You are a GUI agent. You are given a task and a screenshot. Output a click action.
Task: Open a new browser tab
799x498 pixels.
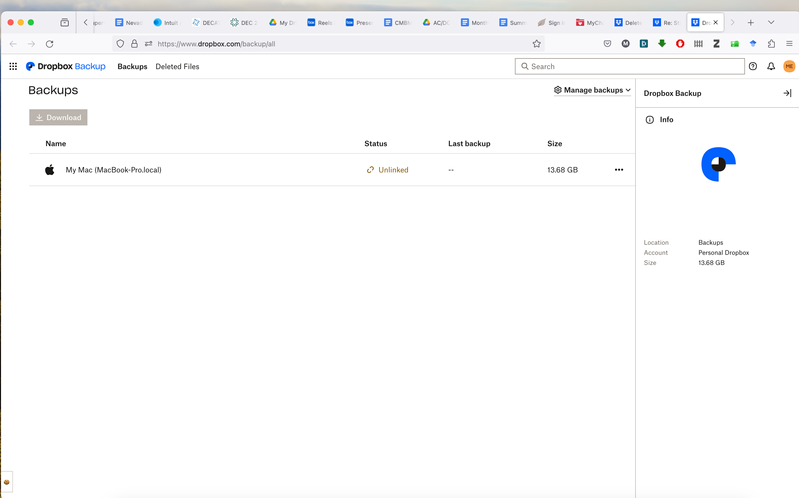[751, 22]
